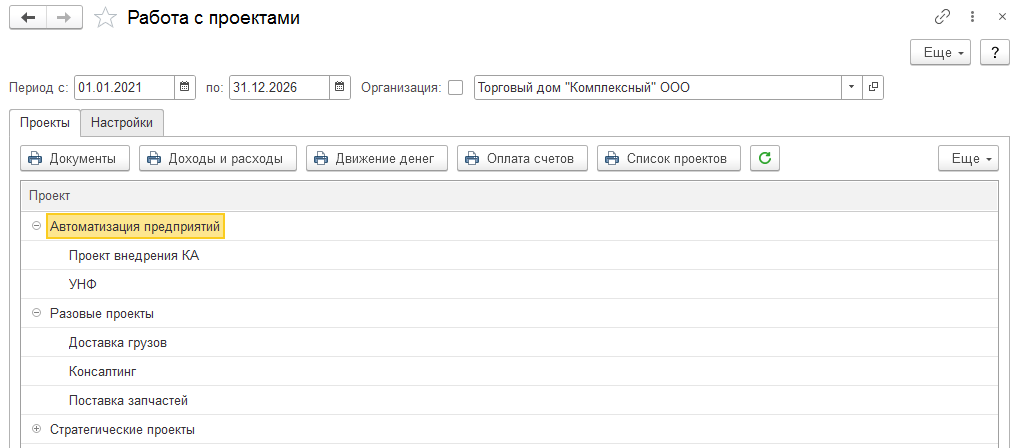This screenshot has height=448, width=1013.
Task: Click the back navigation arrow
Action: point(28,18)
